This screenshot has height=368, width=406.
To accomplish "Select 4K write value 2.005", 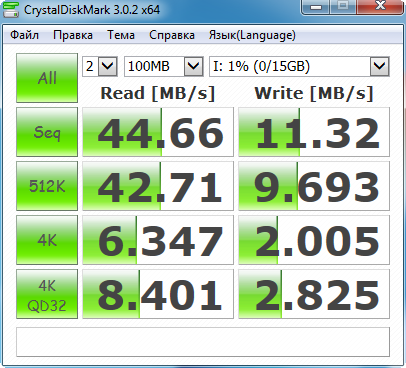I will (314, 240).
